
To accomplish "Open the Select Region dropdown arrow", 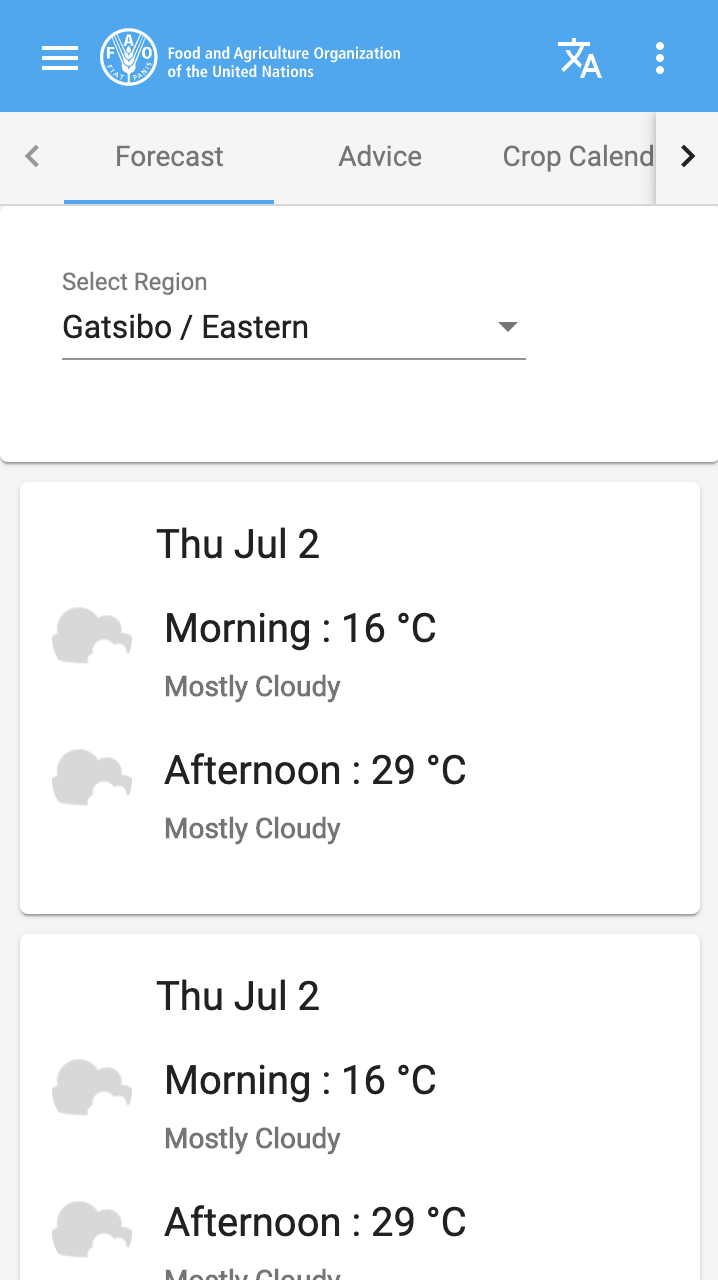I will pos(507,327).
